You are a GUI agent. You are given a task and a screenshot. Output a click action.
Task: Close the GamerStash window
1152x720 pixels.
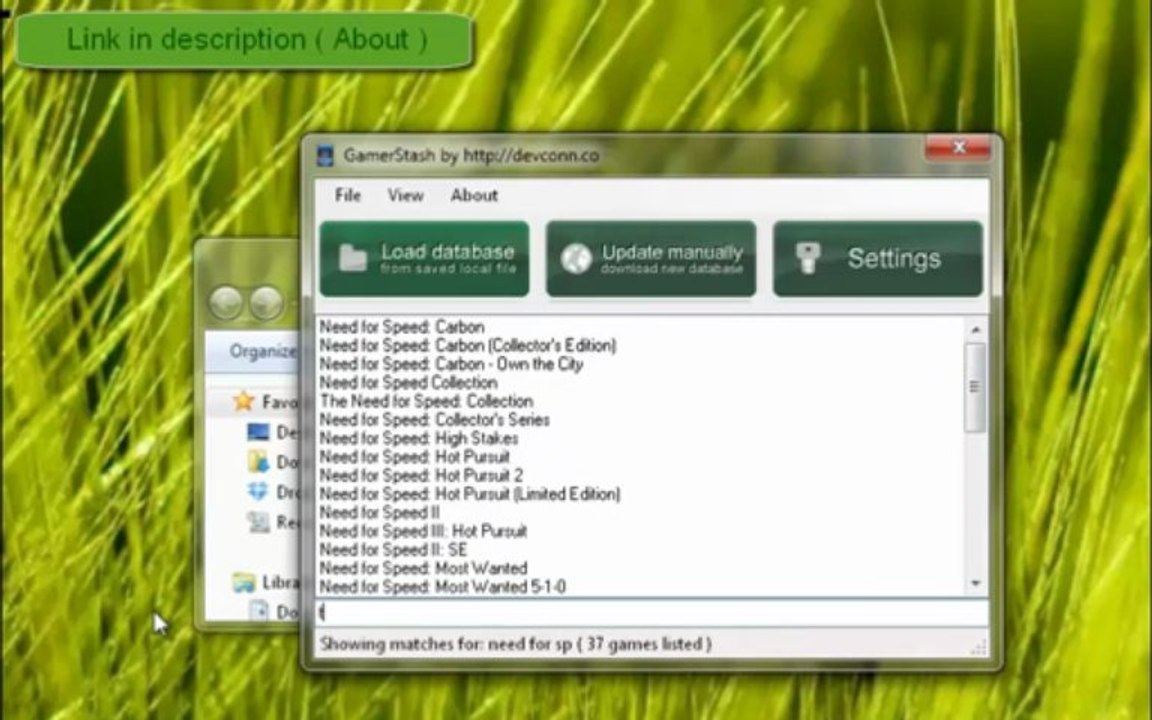pyautogui.click(x=958, y=148)
